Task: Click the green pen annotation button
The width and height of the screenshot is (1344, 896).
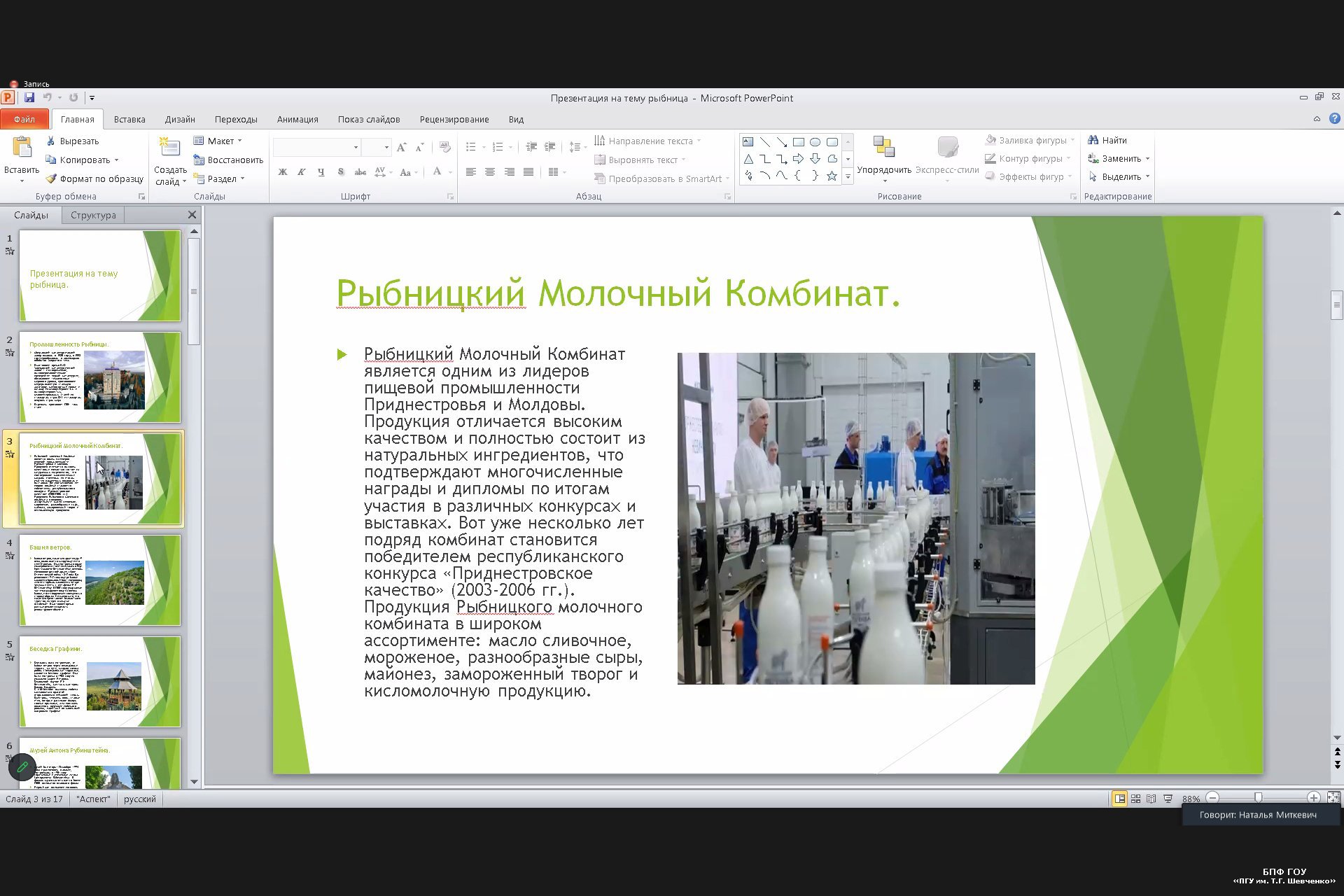Action: point(22,767)
